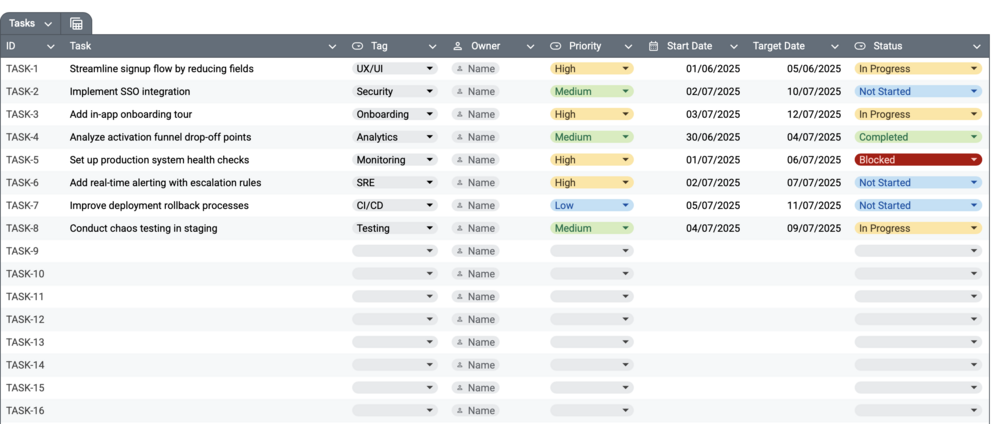
Task: Click the Priority column type icon
Action: pos(556,46)
